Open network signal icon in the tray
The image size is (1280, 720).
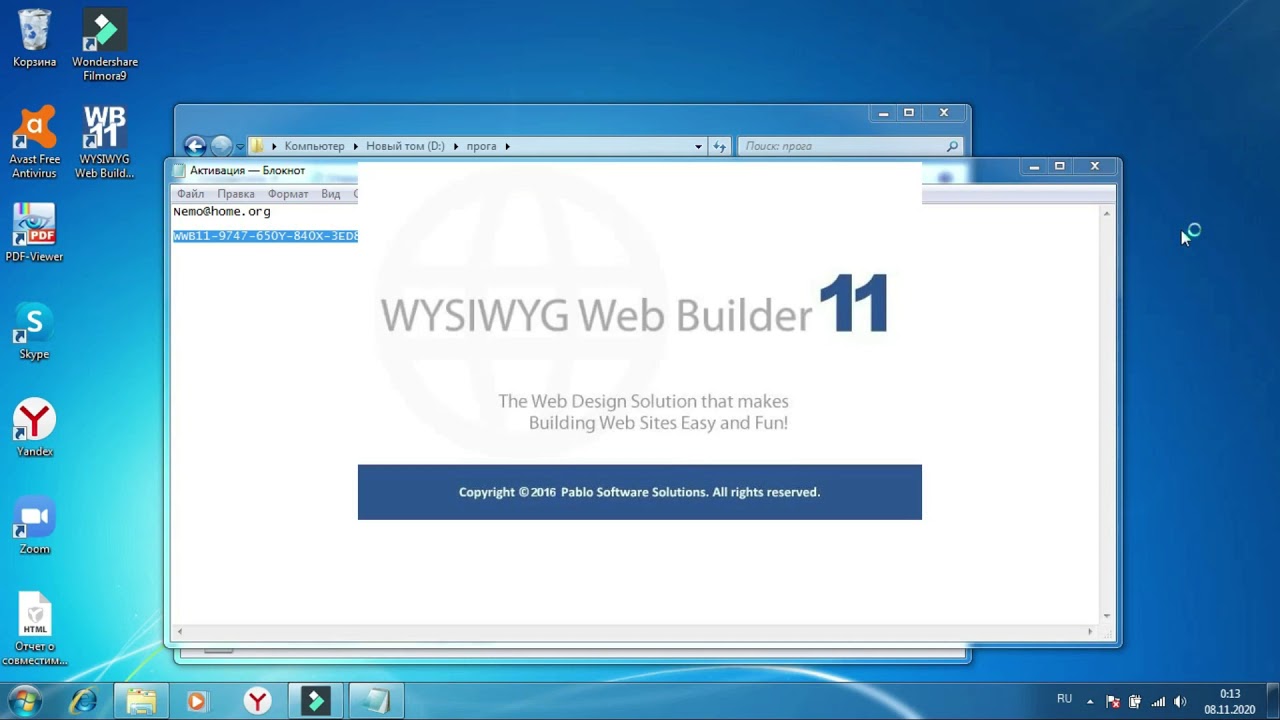coord(1158,702)
